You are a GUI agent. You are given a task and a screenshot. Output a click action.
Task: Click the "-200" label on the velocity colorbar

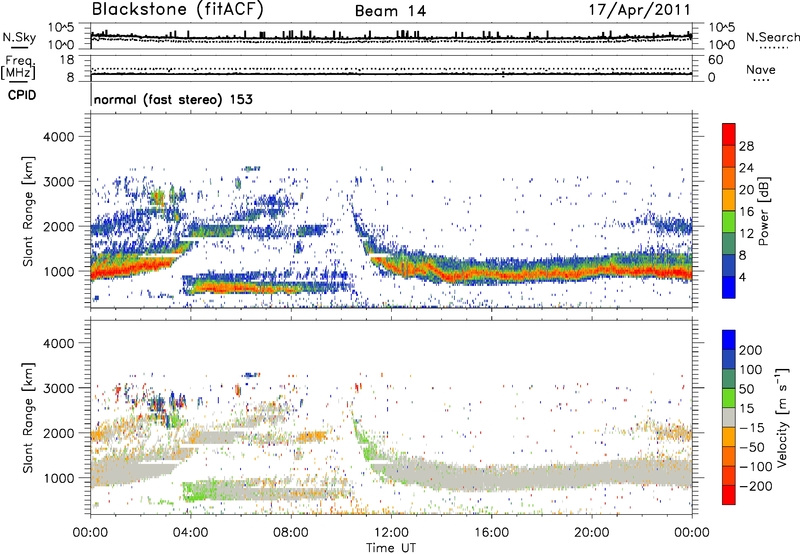point(755,486)
